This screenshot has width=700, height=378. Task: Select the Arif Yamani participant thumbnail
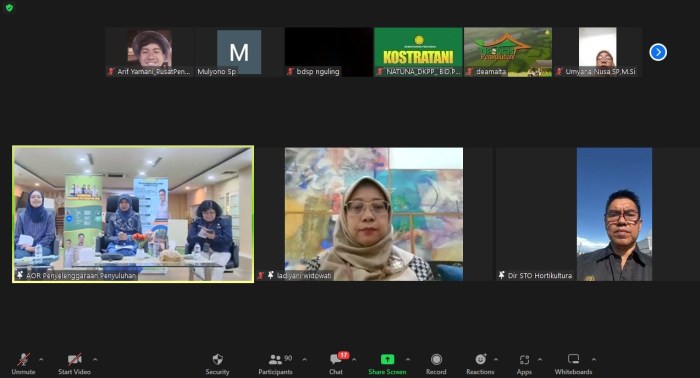click(150, 52)
